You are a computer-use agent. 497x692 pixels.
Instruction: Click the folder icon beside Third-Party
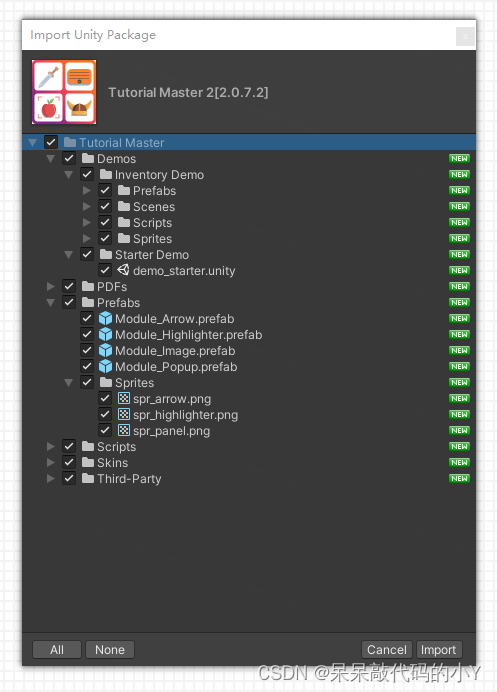(88, 478)
